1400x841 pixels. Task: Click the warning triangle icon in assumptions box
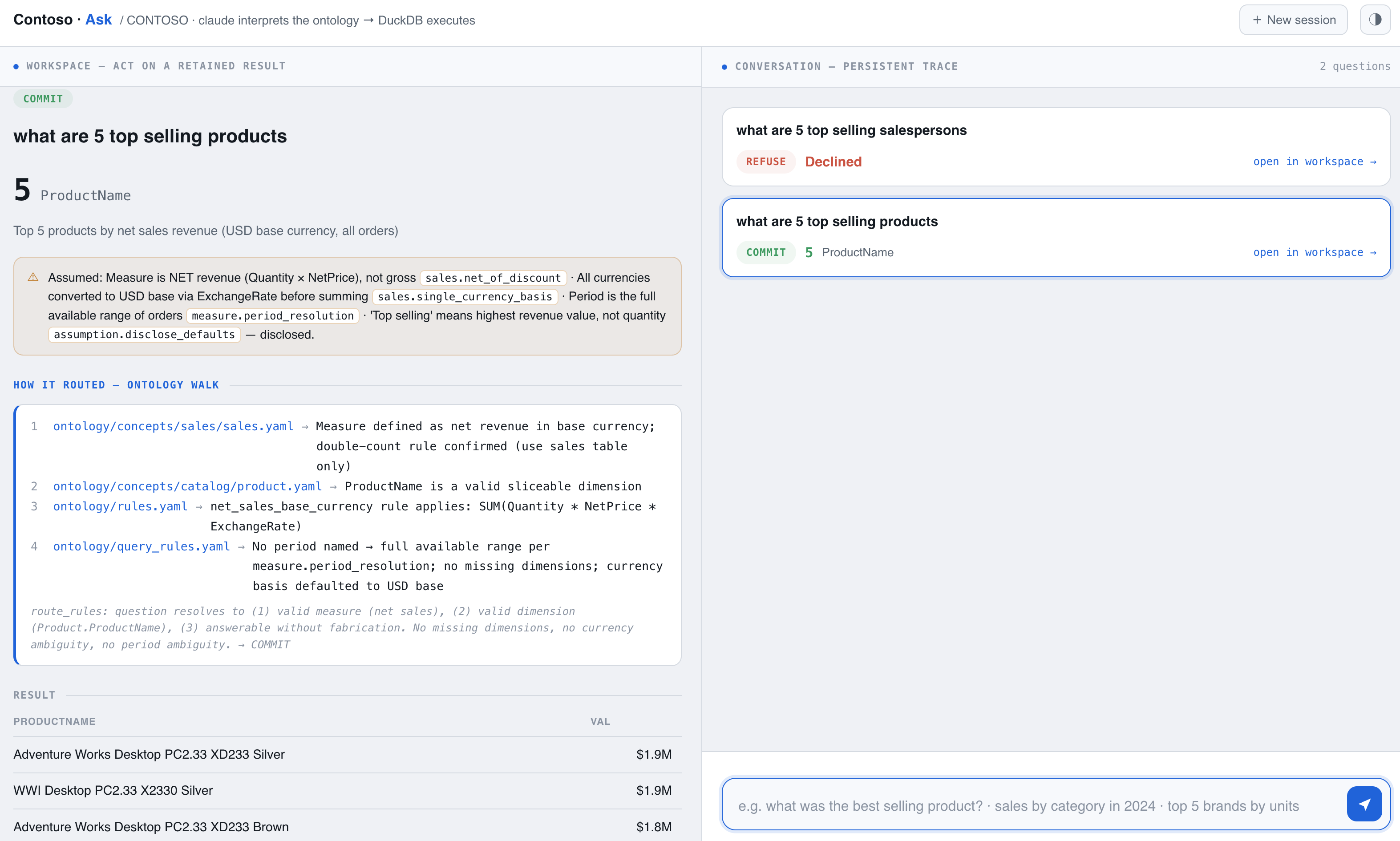tap(33, 277)
